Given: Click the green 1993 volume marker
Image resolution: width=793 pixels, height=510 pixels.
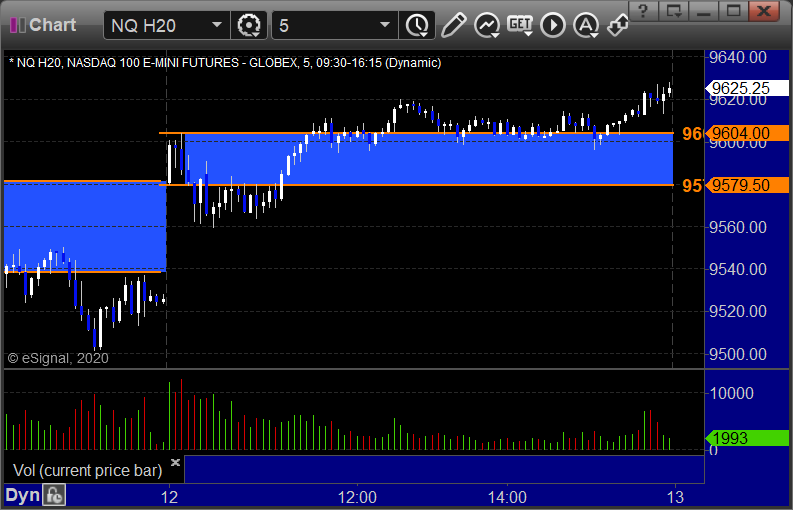Looking at the screenshot, I should click(x=746, y=438).
